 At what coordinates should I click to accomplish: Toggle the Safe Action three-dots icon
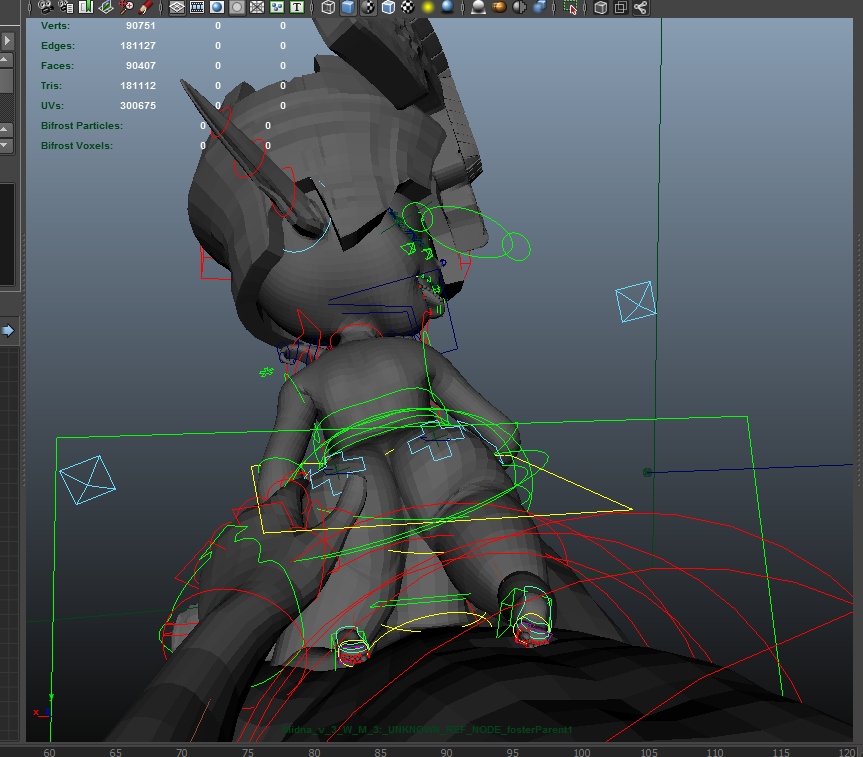[277, 7]
